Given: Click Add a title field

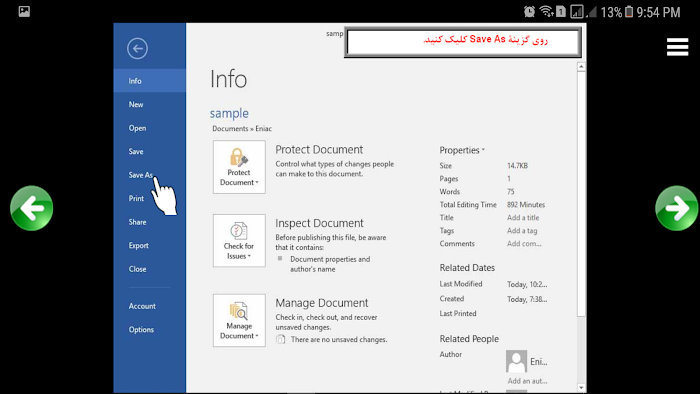Looking at the screenshot, I should pos(523,218).
